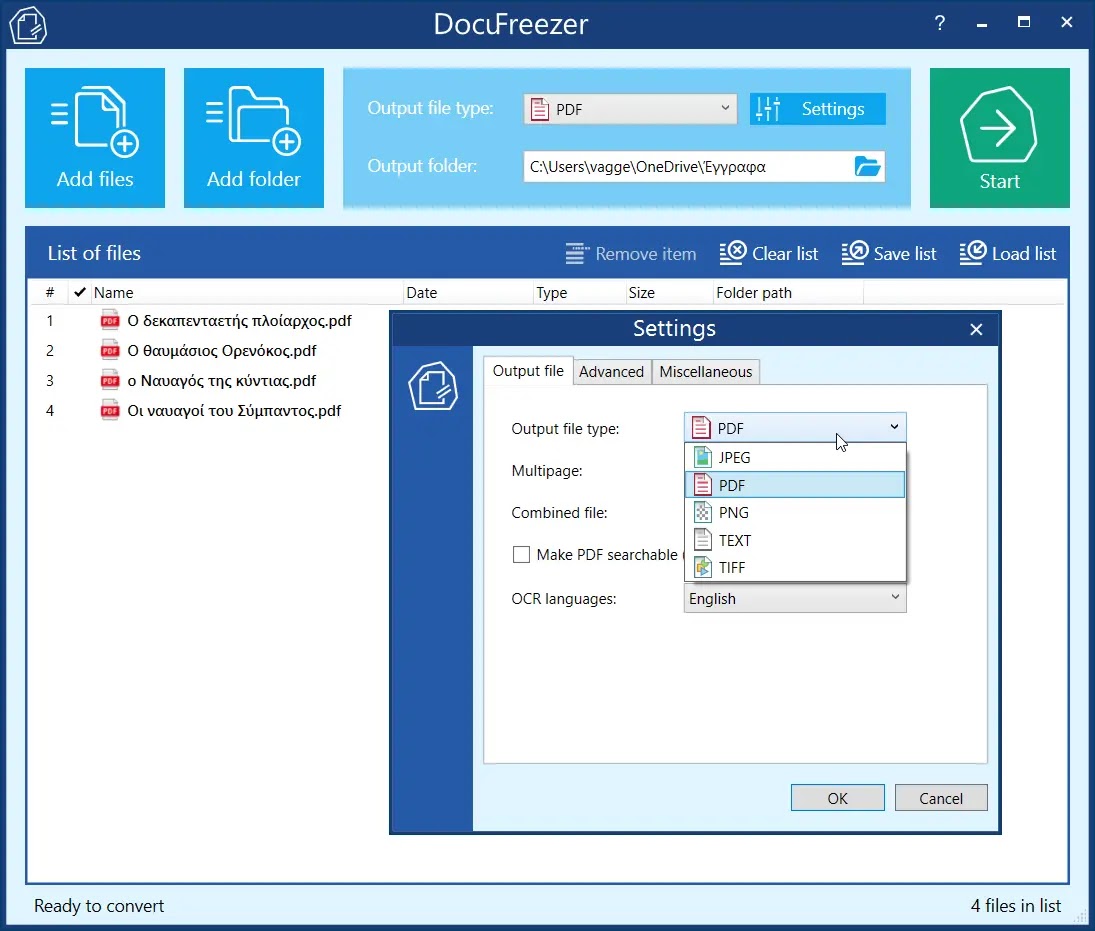Click the arrow icon on Start button
The height and width of the screenshot is (931, 1095).
click(x=999, y=126)
